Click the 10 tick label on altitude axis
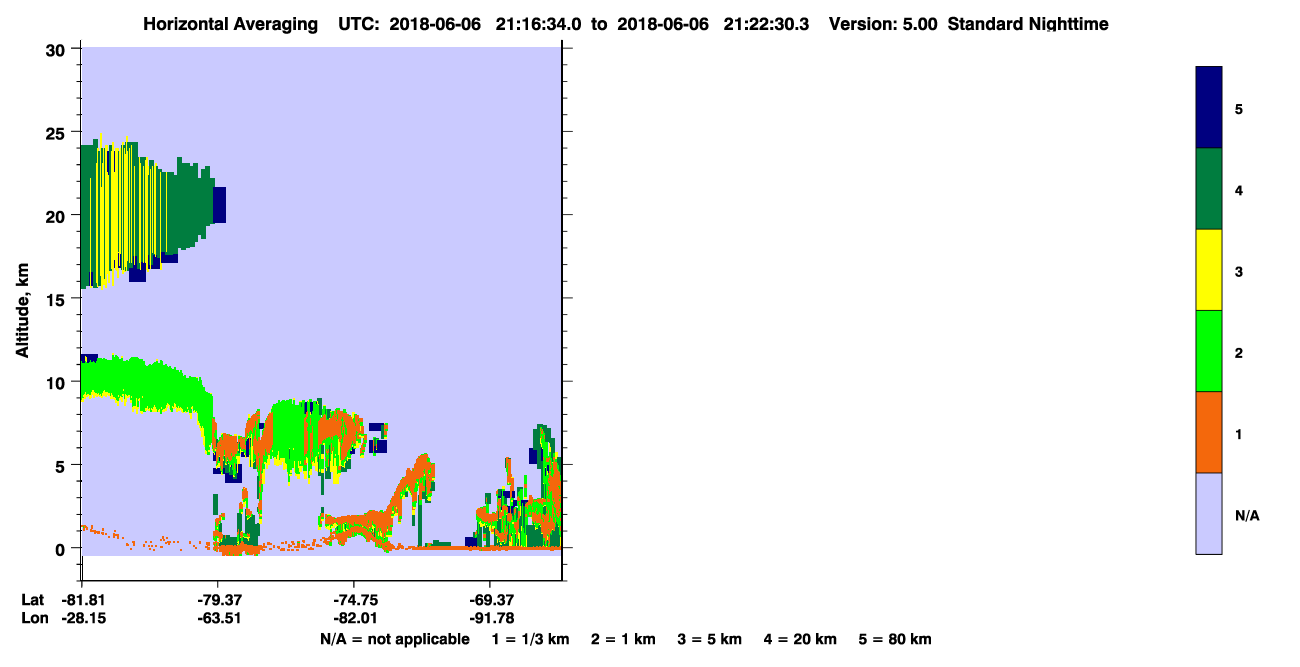The image size is (1300, 667). 57,382
